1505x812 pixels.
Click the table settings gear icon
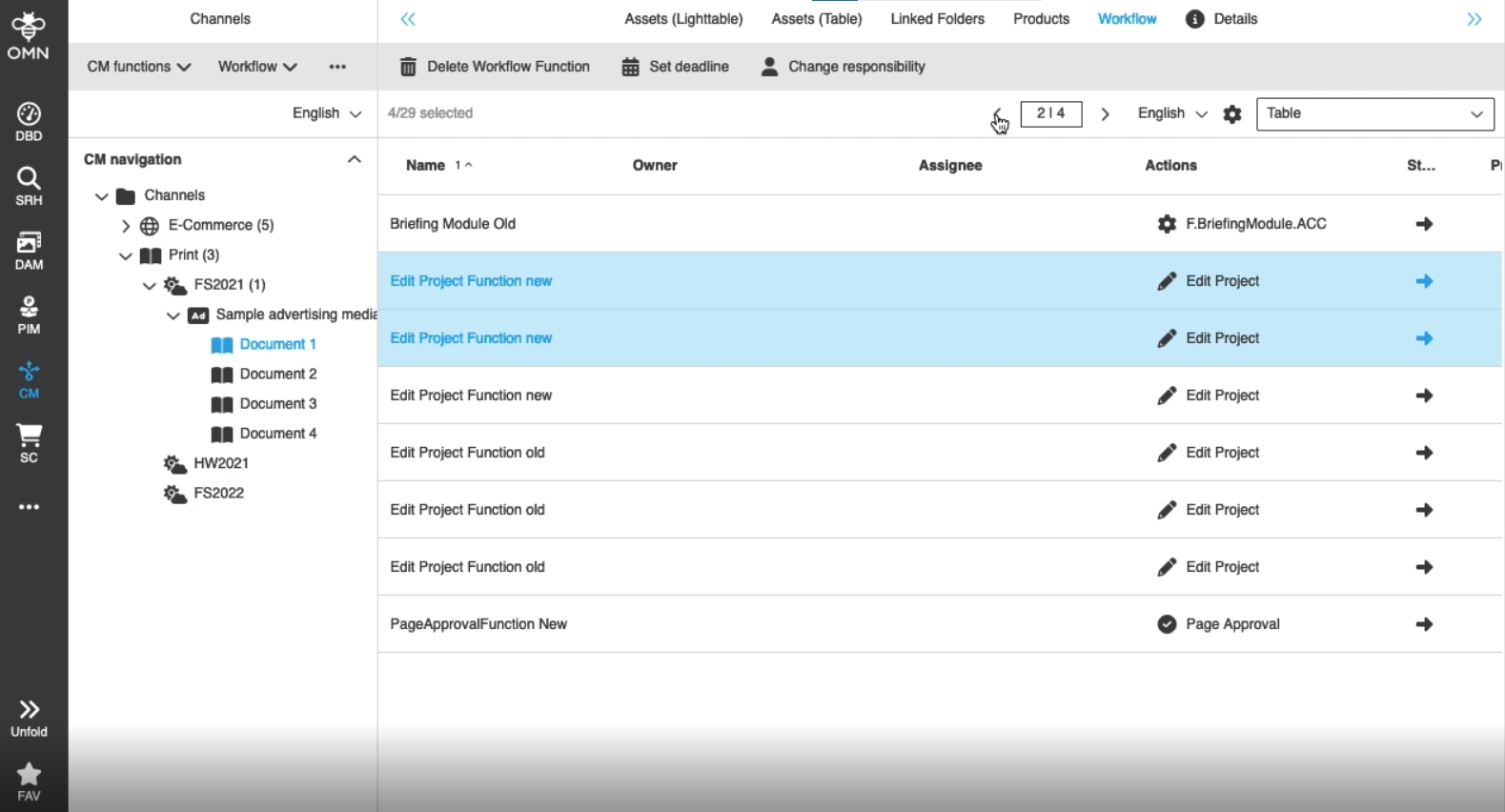tap(1232, 114)
